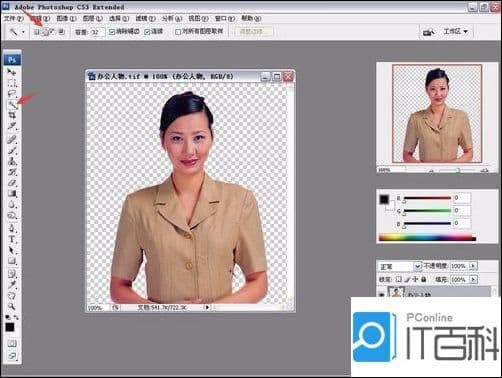Open the Window (窗口) menu
Screen dimensions: 502x378
[225, 19]
